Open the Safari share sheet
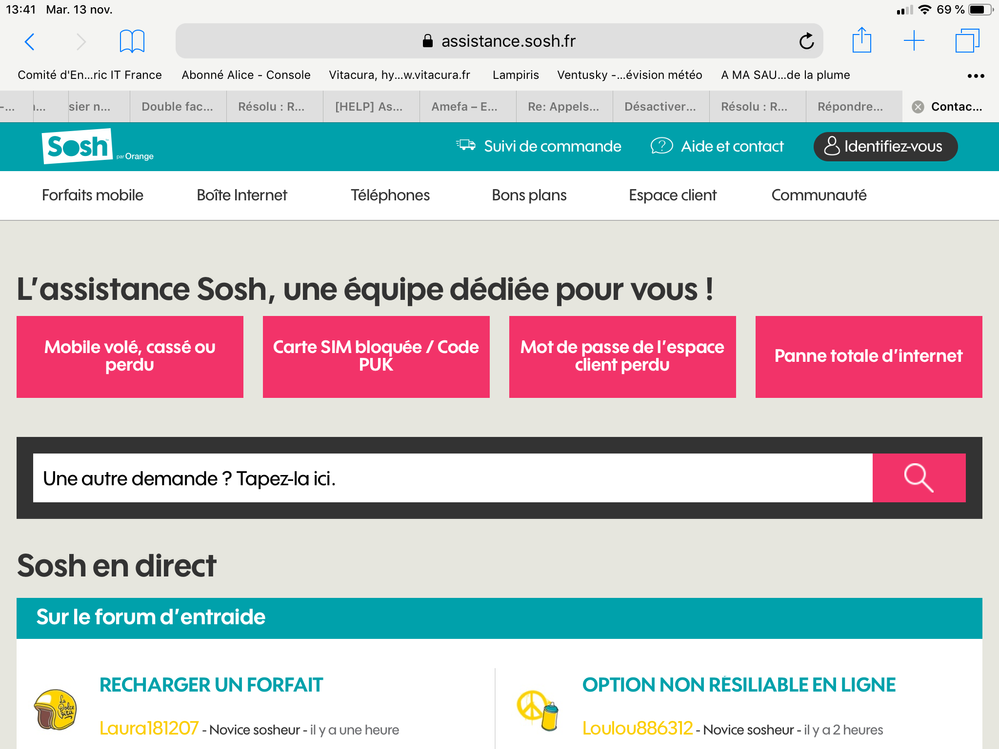Viewport: 999px width, 749px height. coord(861,41)
